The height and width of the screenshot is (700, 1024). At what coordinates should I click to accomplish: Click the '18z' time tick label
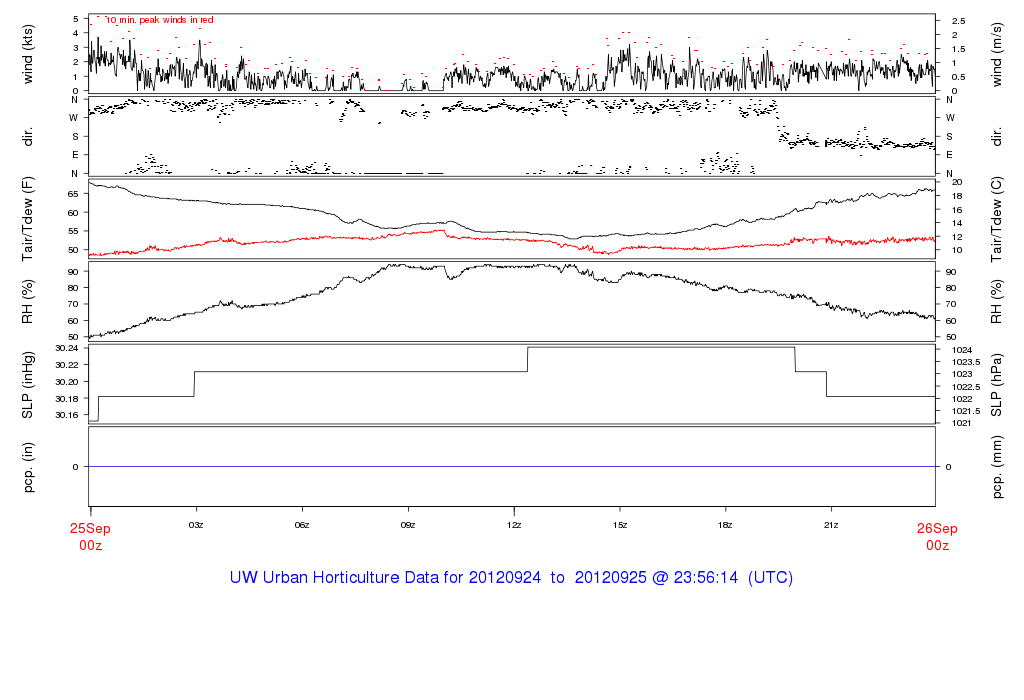point(725,525)
